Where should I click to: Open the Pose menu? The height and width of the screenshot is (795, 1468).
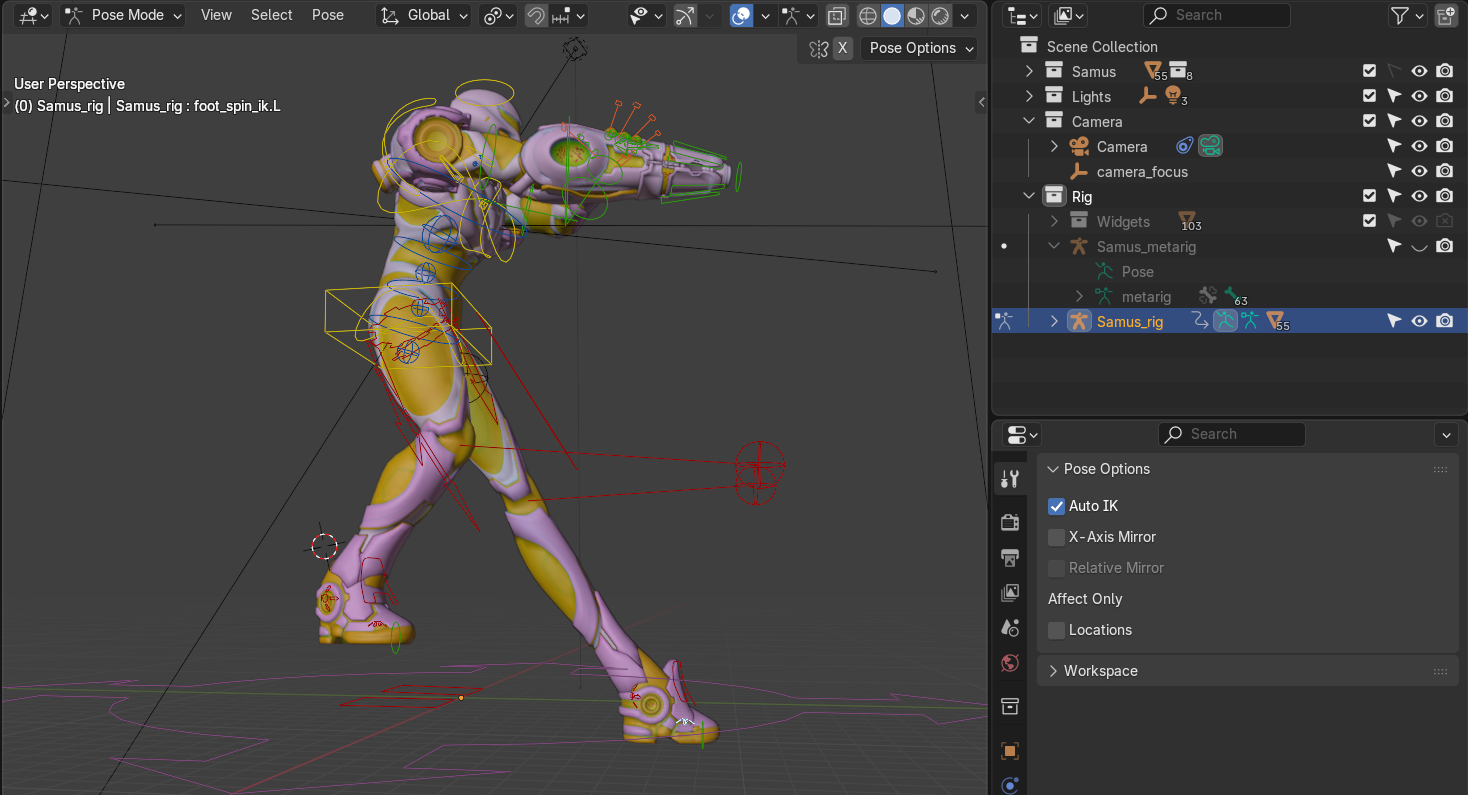(x=327, y=15)
